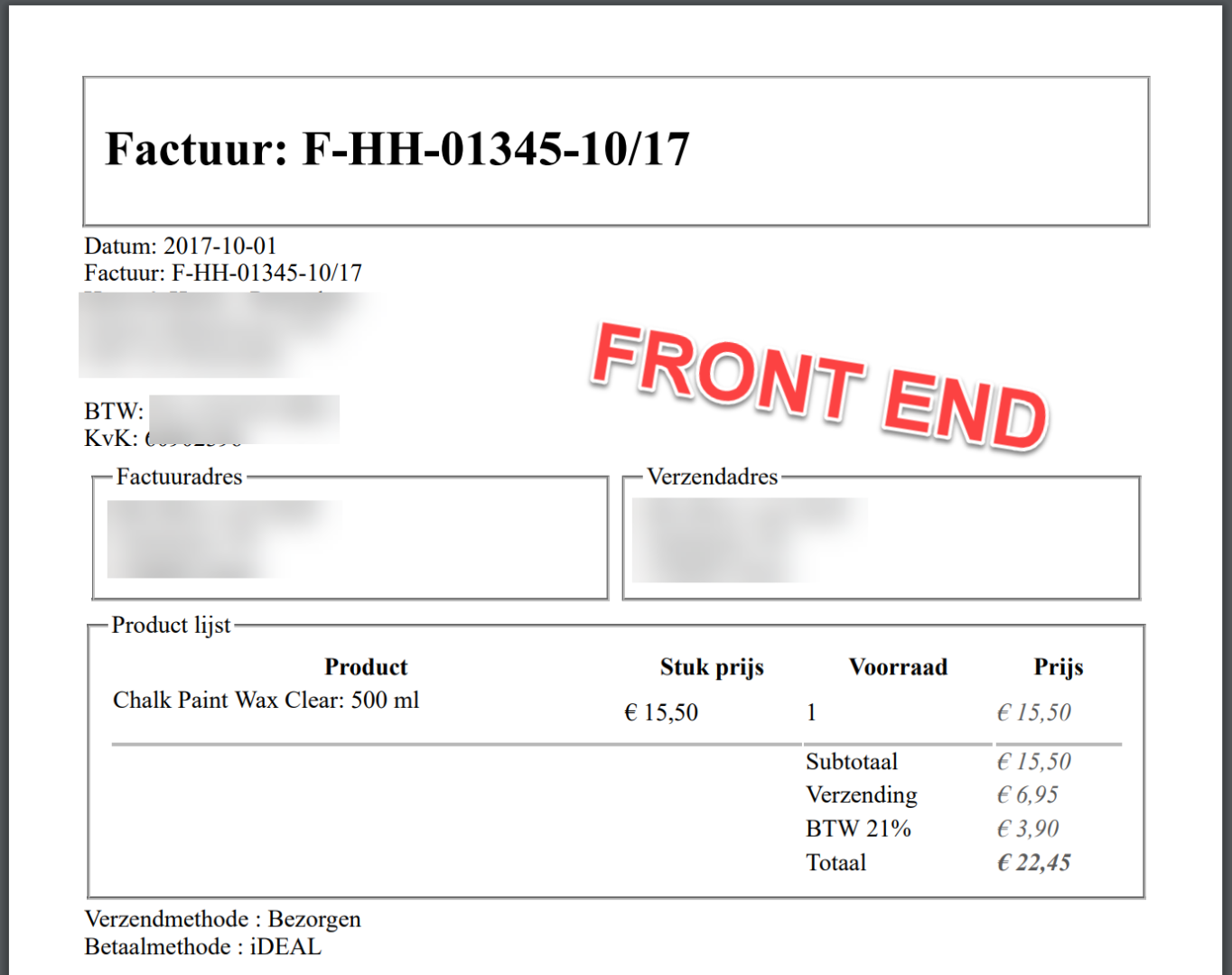This screenshot has height=975, width=1232.
Task: Click the BTW 21% amount € 3,90
Action: pos(1028,829)
